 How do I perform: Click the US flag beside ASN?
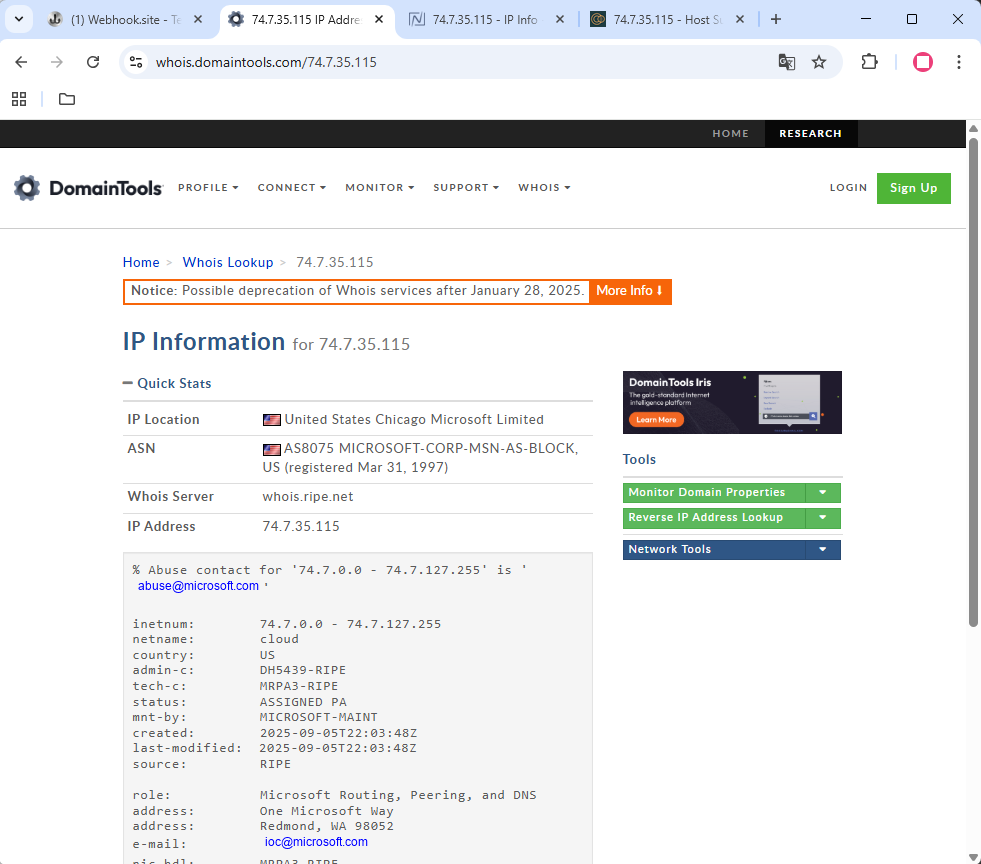click(x=272, y=449)
